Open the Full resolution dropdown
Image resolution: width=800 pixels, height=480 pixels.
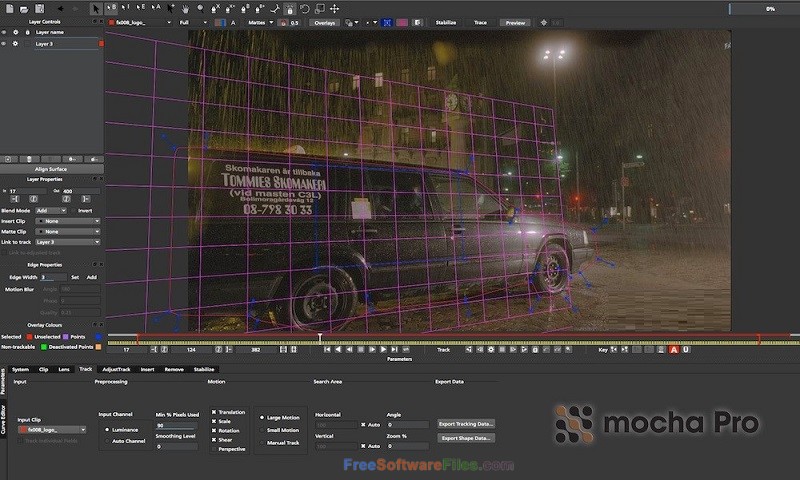point(193,22)
